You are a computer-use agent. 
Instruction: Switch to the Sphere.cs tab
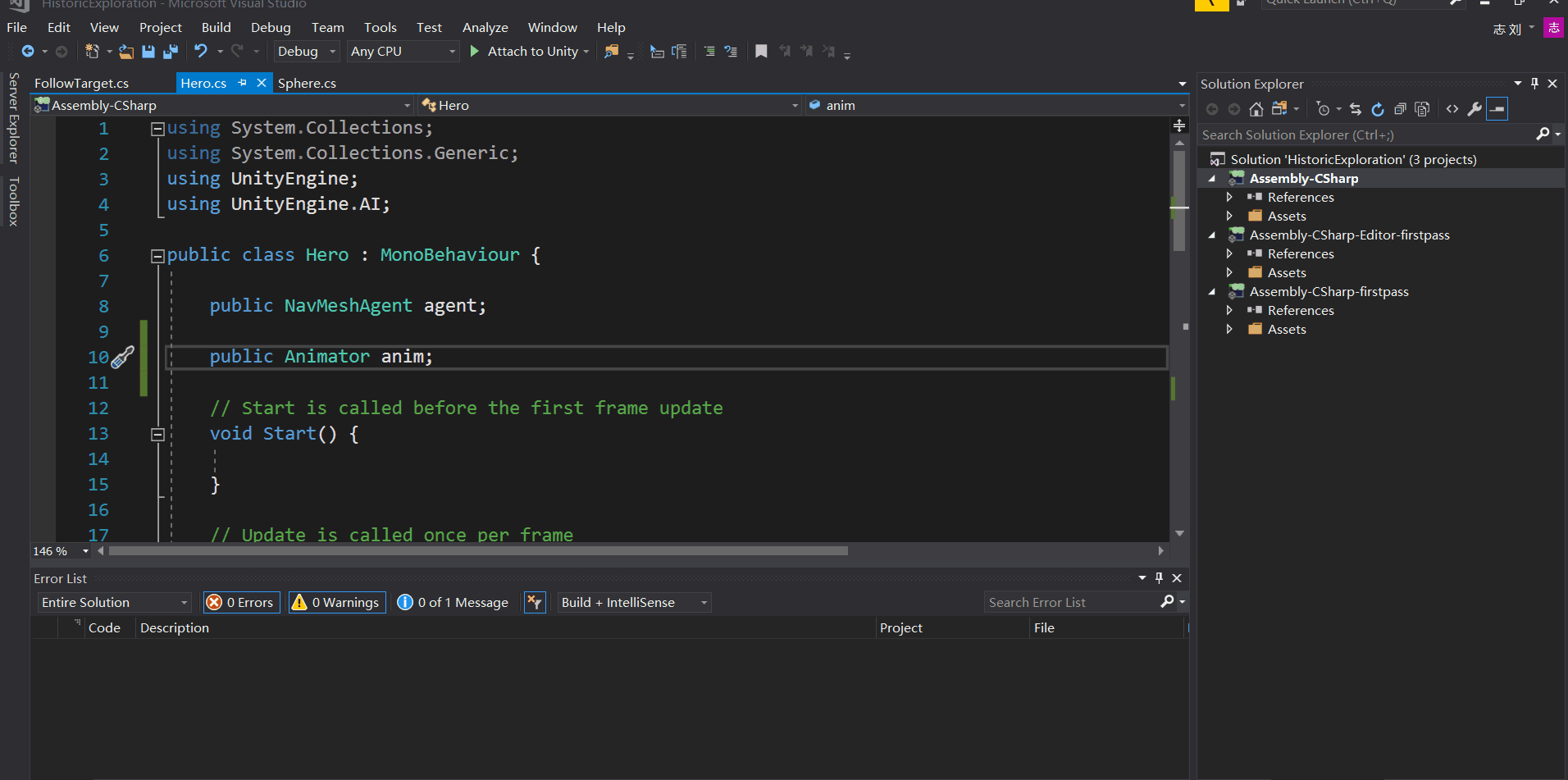pyautogui.click(x=307, y=82)
